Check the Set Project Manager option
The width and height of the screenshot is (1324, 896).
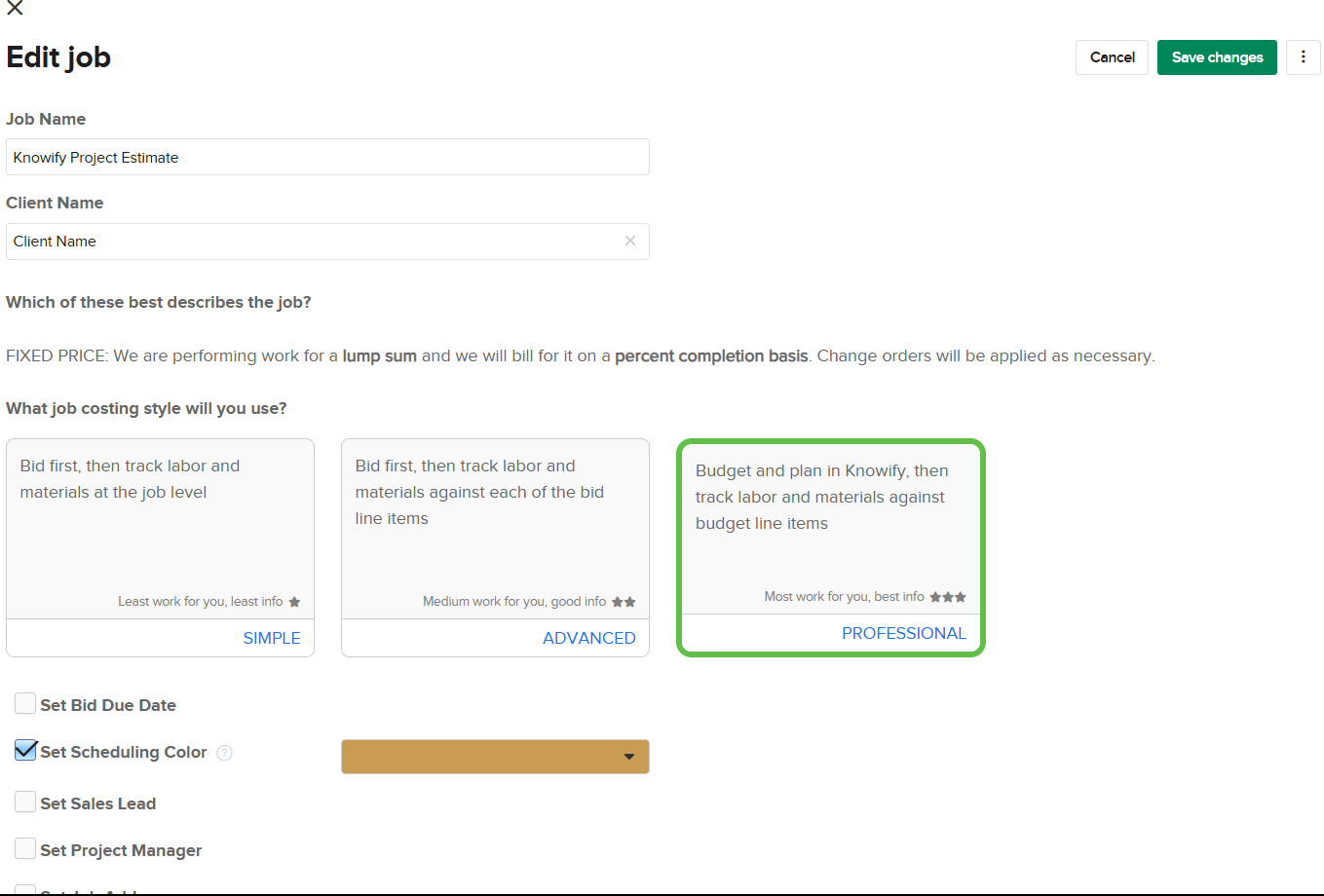25,849
